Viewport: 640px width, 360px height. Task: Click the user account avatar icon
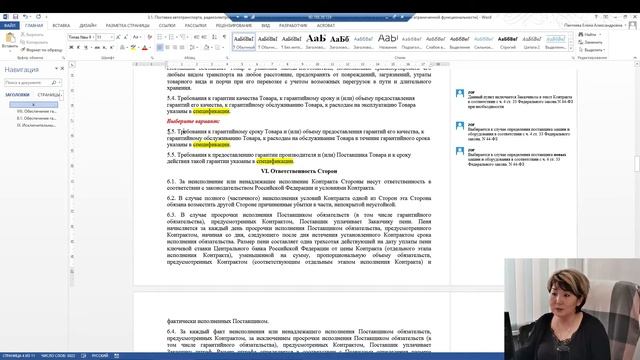click(x=633, y=25)
